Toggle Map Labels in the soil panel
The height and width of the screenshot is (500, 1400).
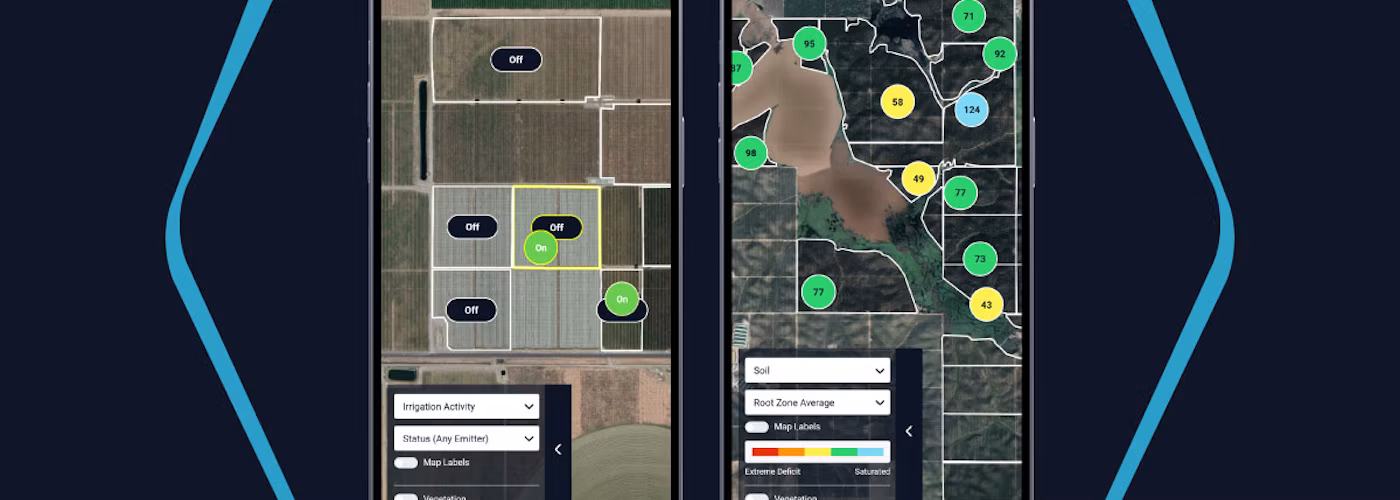pos(757,427)
